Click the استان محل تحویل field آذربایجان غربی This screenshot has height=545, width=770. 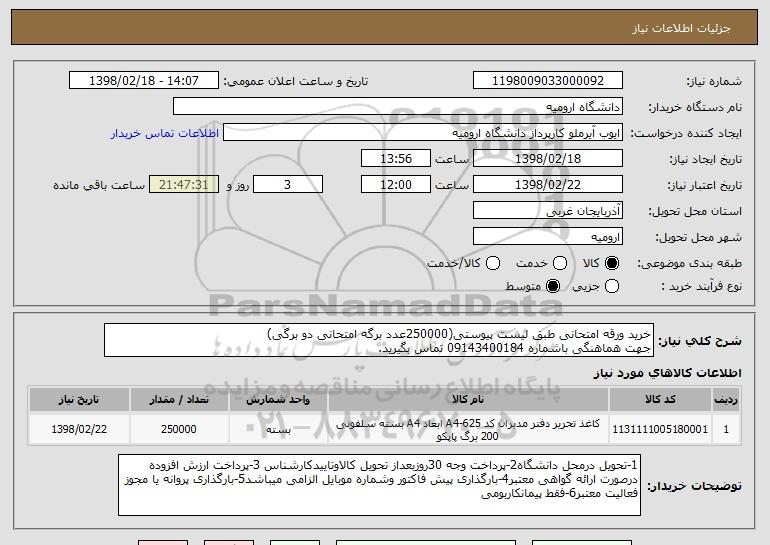(548, 211)
